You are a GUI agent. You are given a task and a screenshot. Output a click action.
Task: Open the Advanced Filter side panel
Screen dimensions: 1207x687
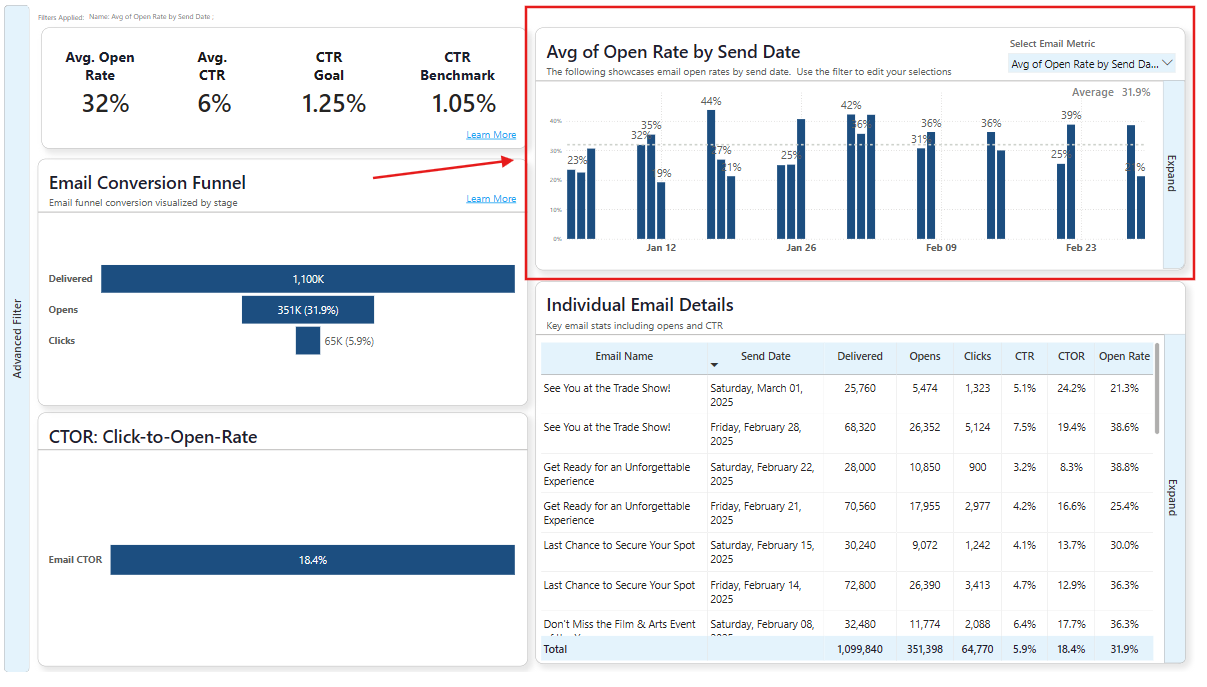tap(17, 339)
